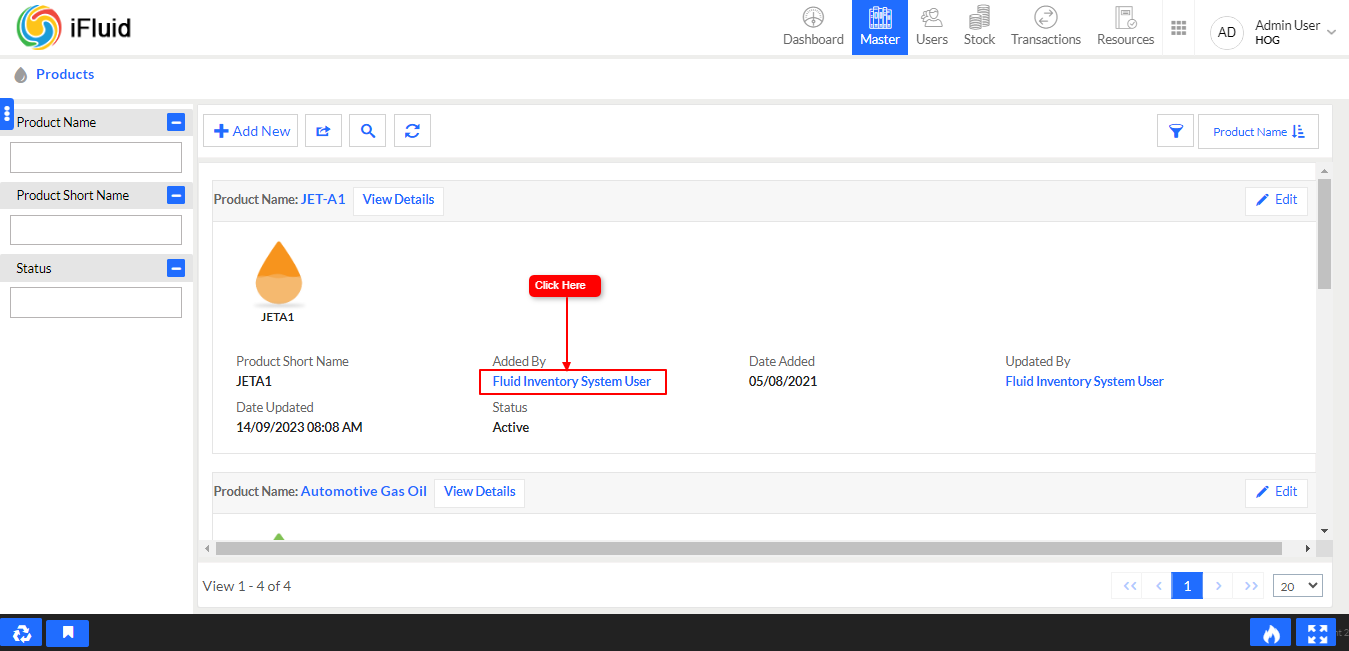Toggle sort by Product Name
The image size is (1349, 651).
coord(1258,131)
